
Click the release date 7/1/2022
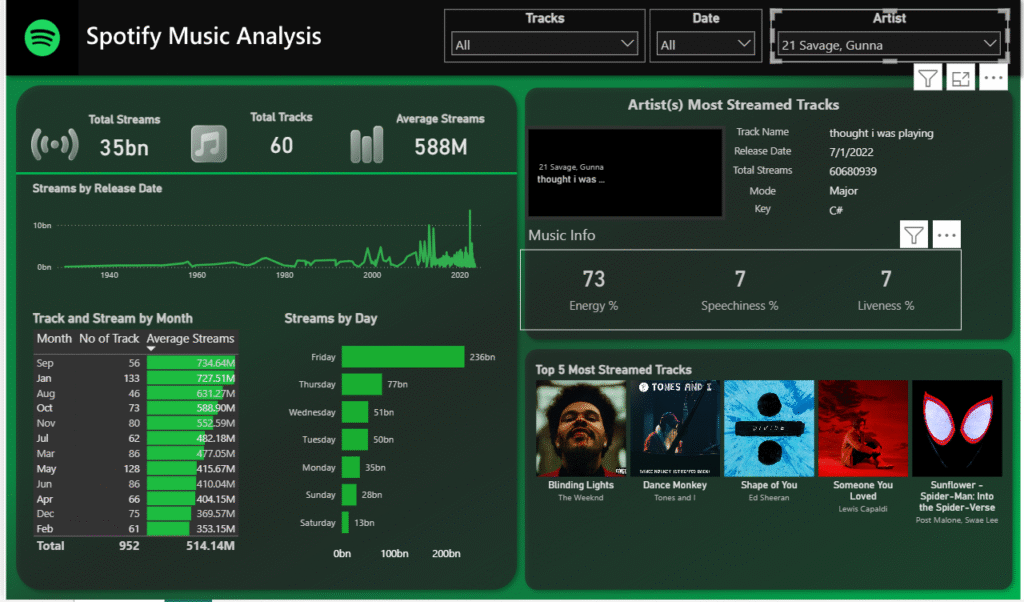[x=851, y=152]
